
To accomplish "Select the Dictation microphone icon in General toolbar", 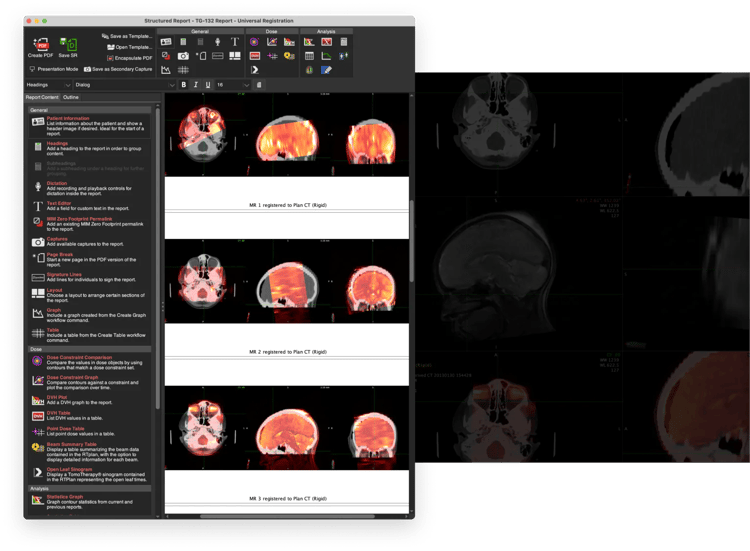I will click(217, 42).
